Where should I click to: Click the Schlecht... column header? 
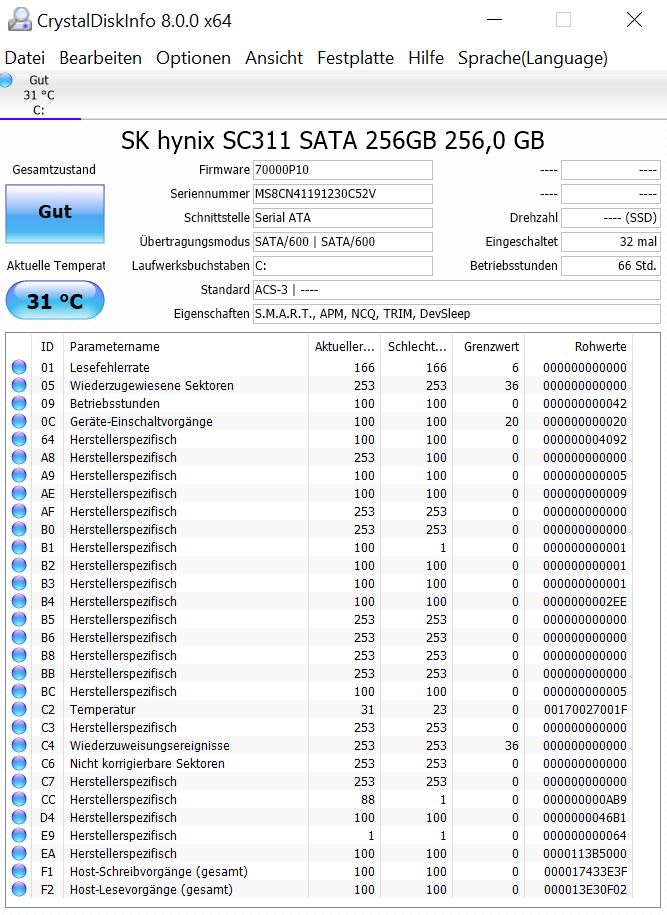[x=417, y=347]
